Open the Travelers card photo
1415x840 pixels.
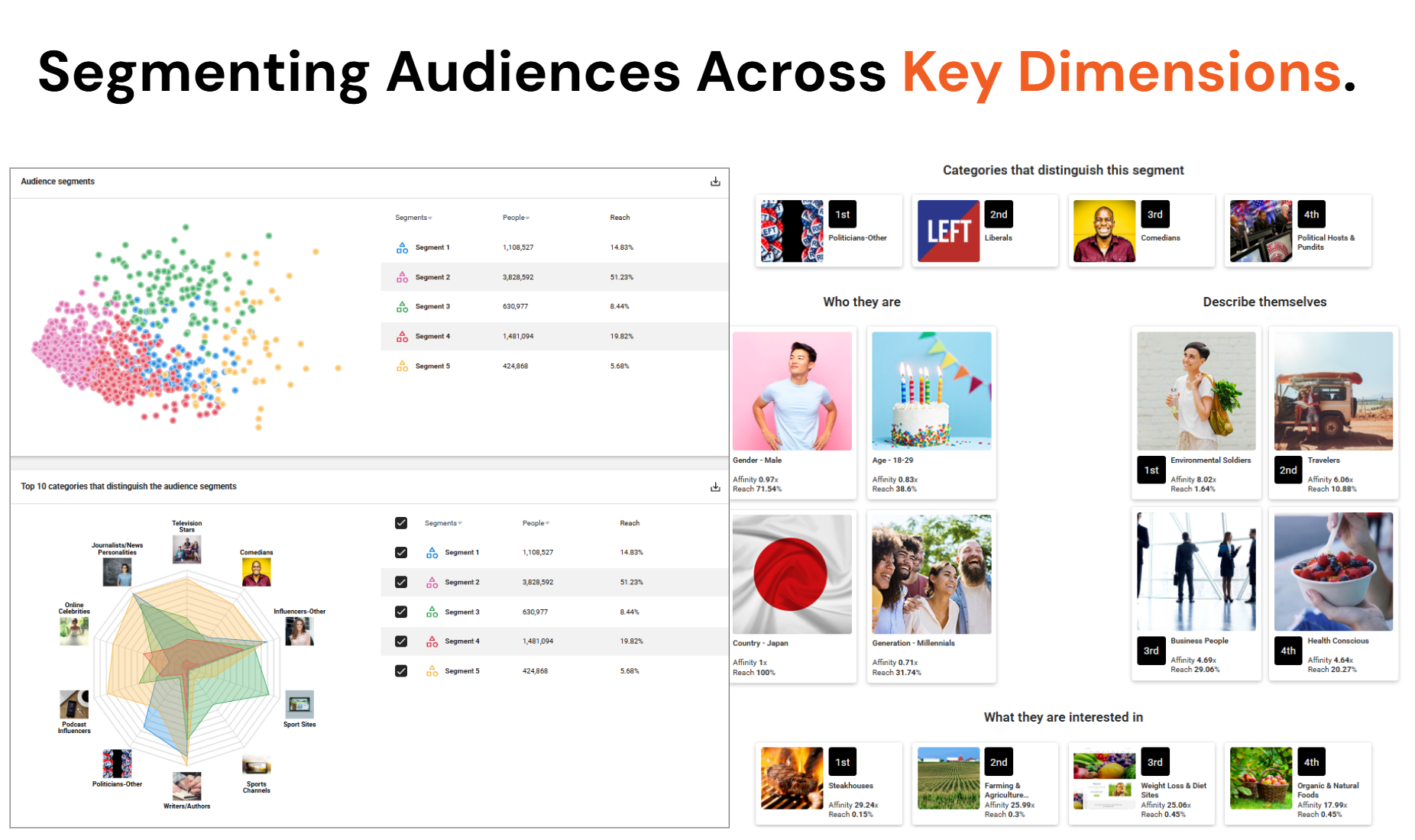1333,391
